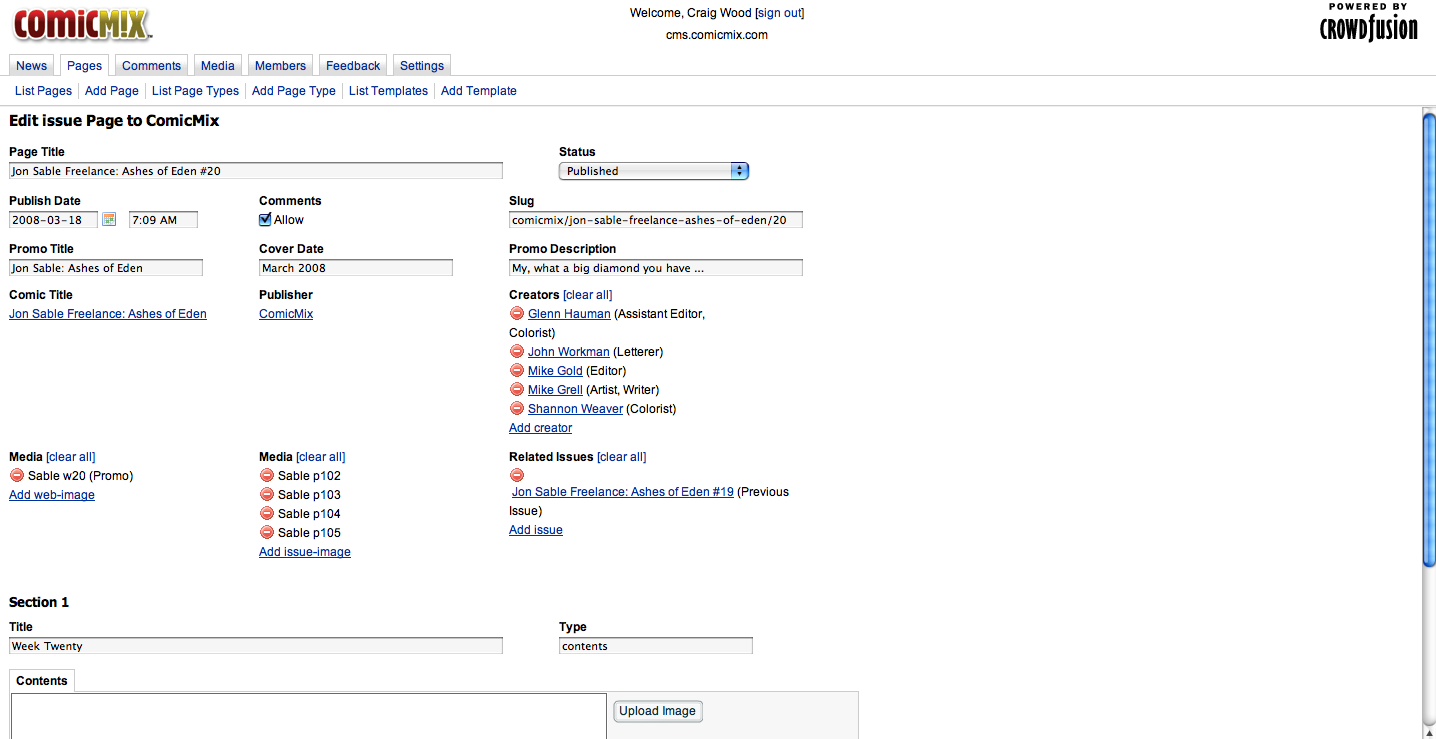Open the Status dropdown
1436x739 pixels.
(x=654, y=171)
